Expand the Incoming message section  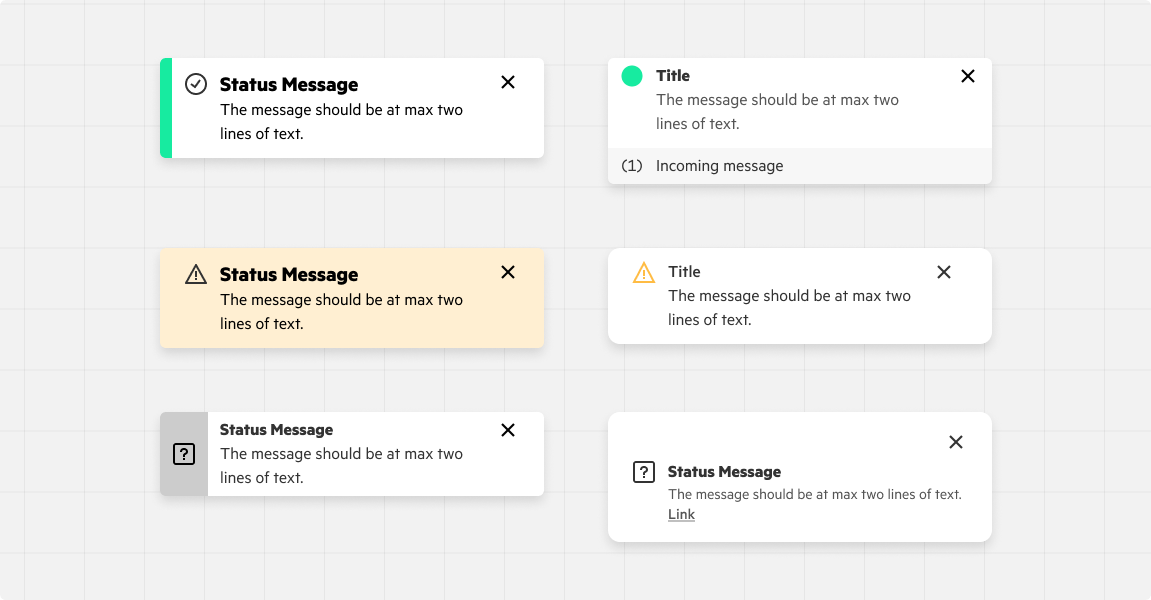pos(719,166)
